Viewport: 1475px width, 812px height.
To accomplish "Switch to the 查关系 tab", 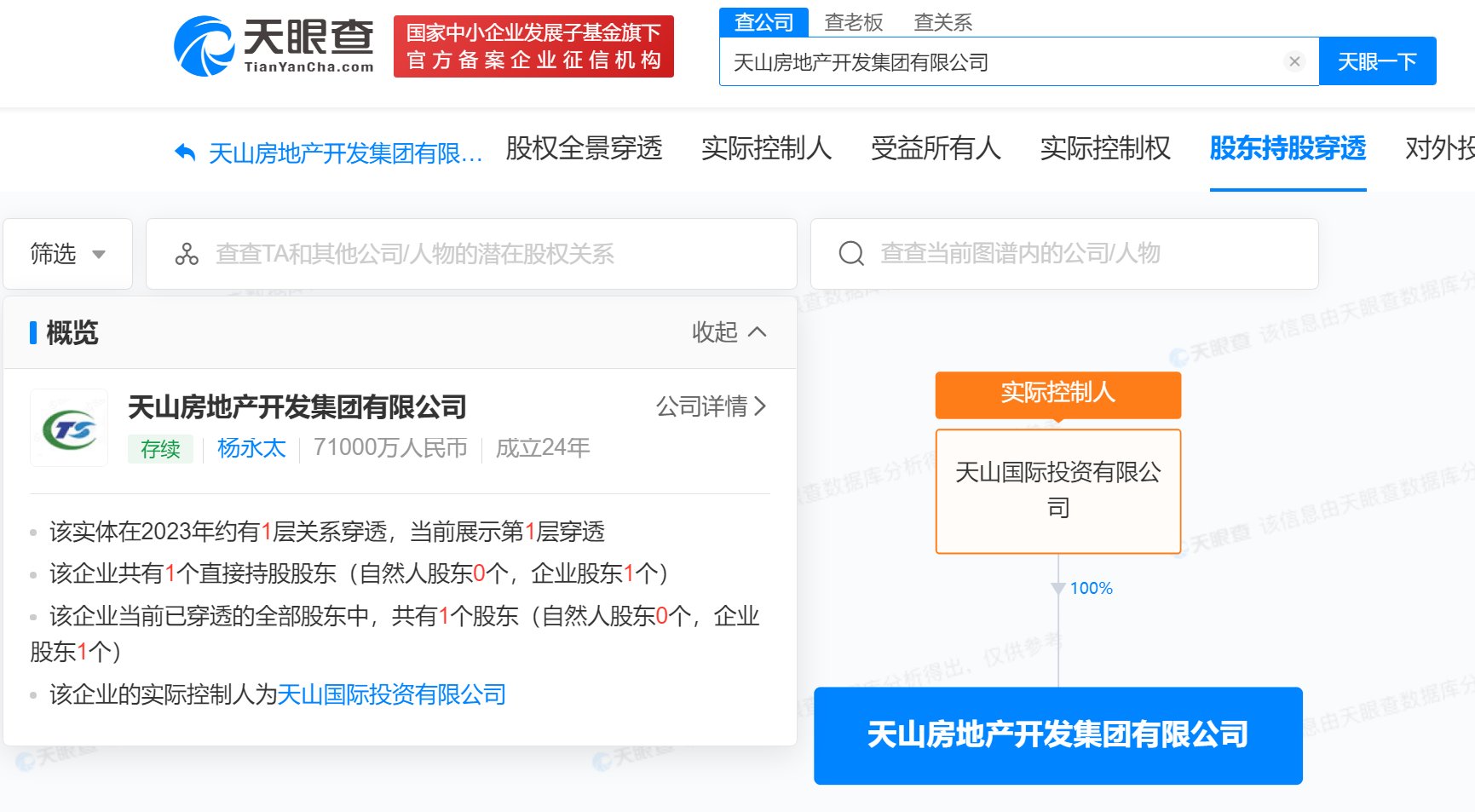I will (x=942, y=22).
